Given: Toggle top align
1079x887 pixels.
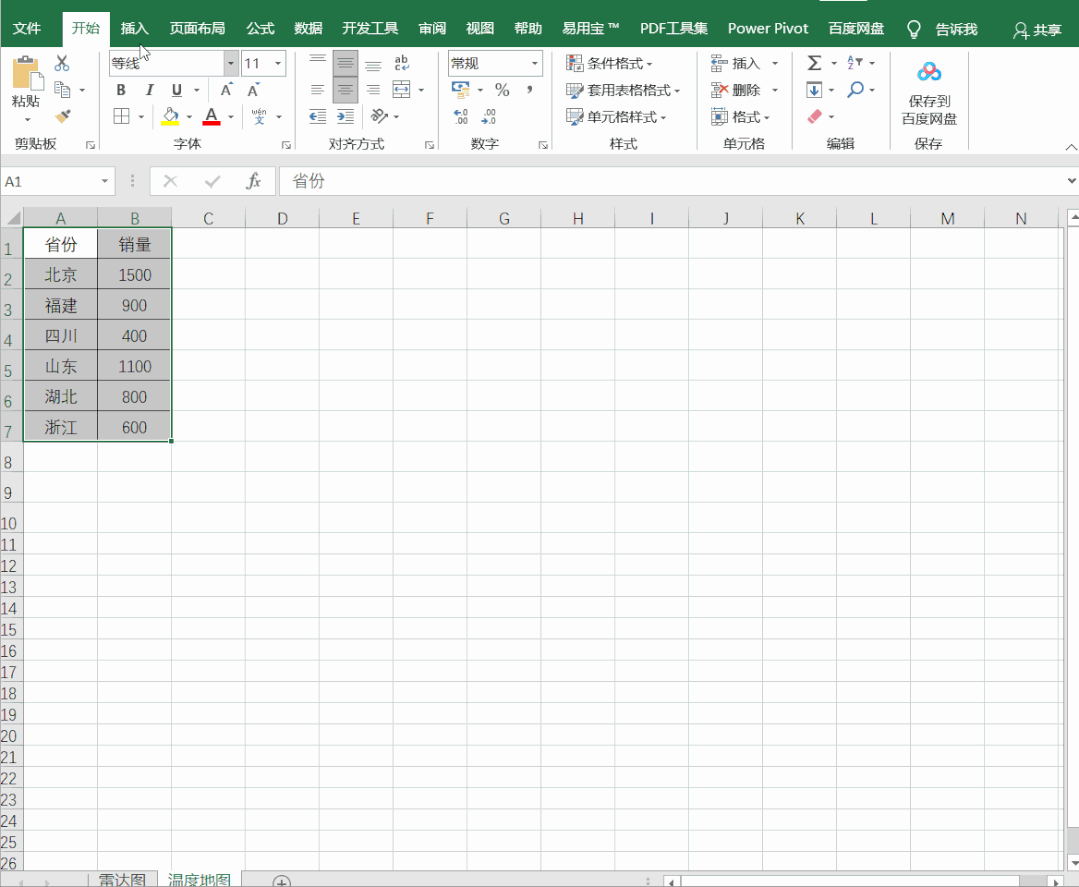Looking at the screenshot, I should 317,63.
